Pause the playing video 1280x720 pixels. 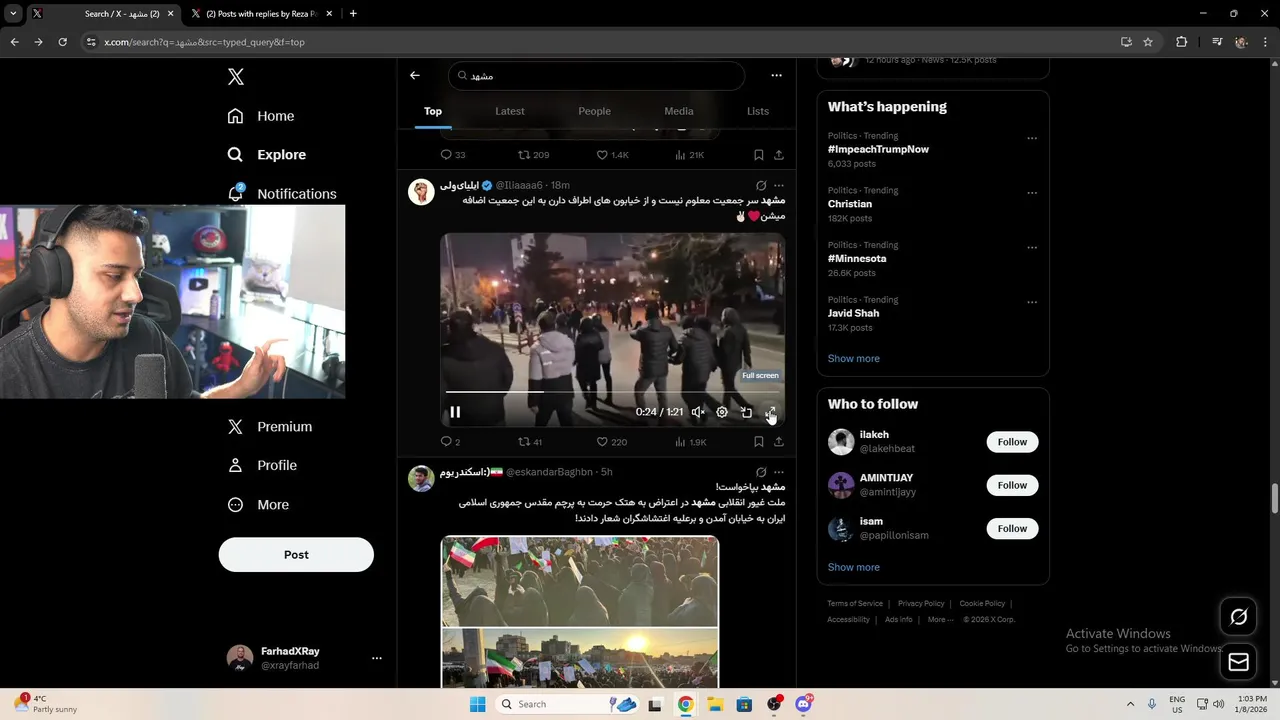pos(455,412)
